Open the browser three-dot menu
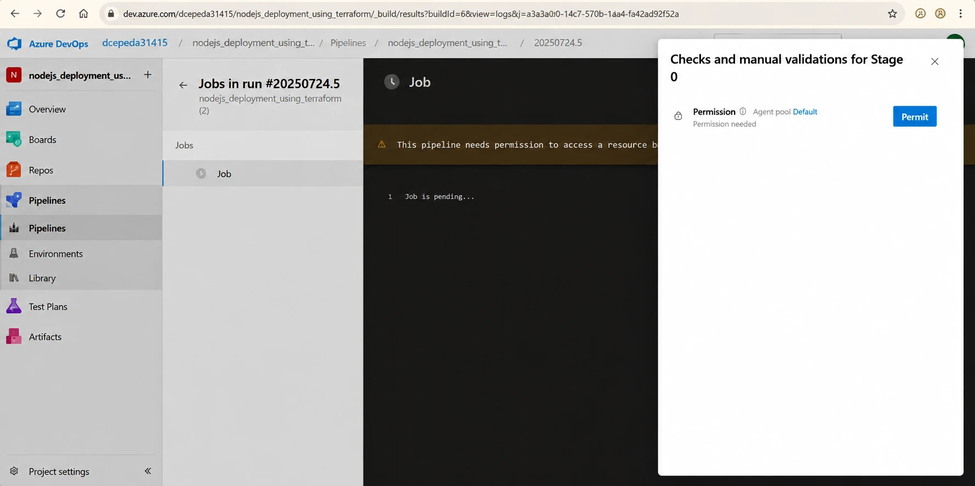975x486 pixels. pyautogui.click(x=961, y=13)
